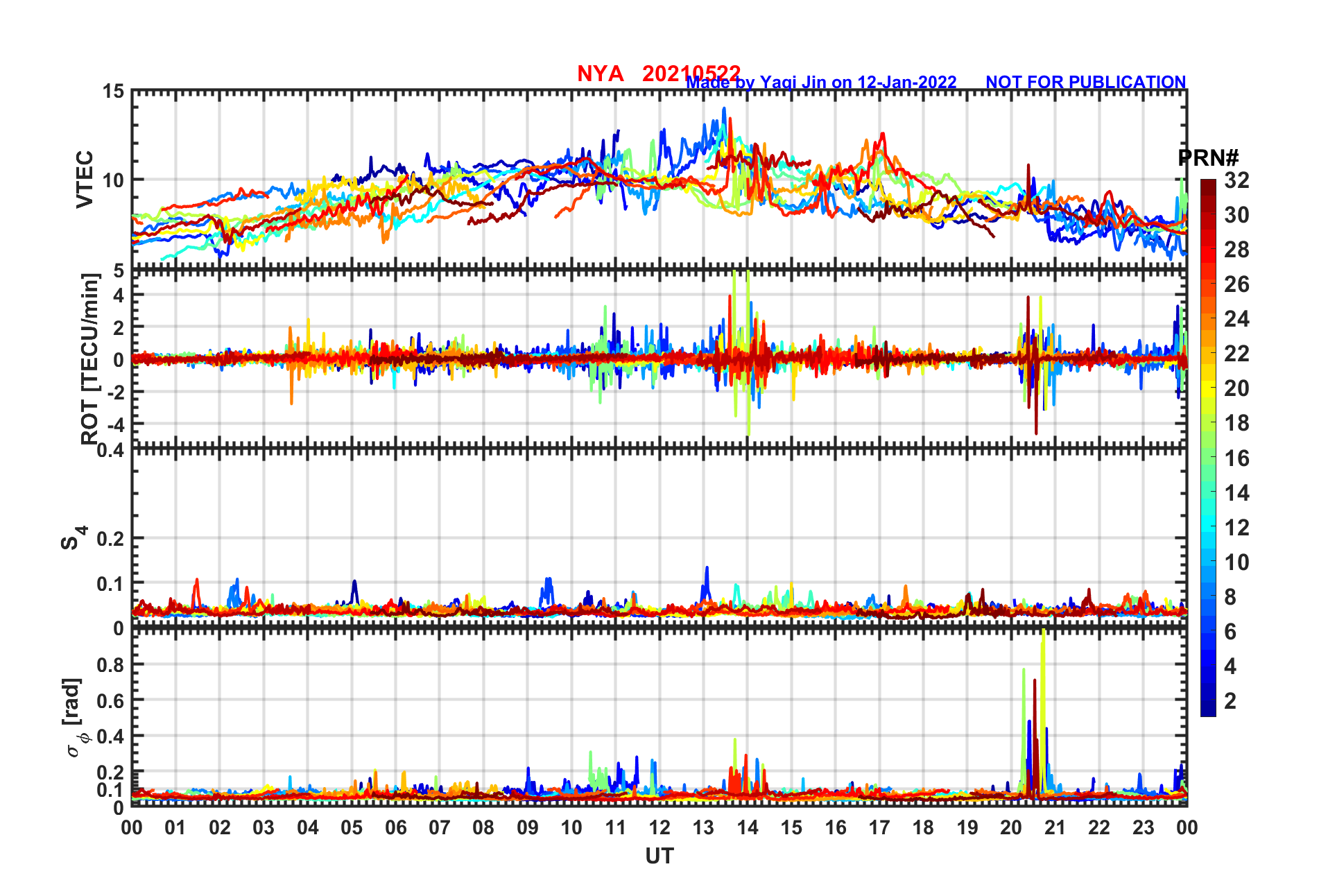1319x896 pixels.
Task: Click the "8" label on the PRN colorbar
Action: [1230, 597]
